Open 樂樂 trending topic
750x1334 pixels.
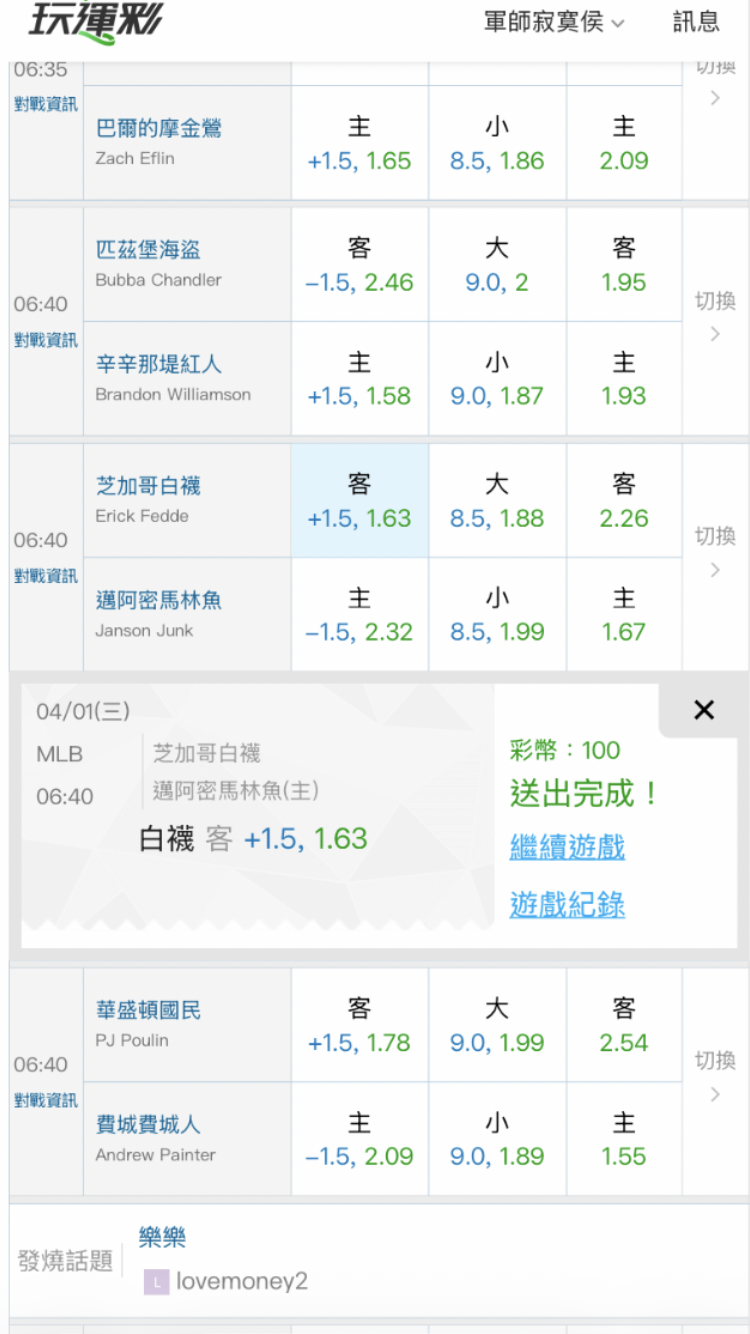coord(162,1237)
